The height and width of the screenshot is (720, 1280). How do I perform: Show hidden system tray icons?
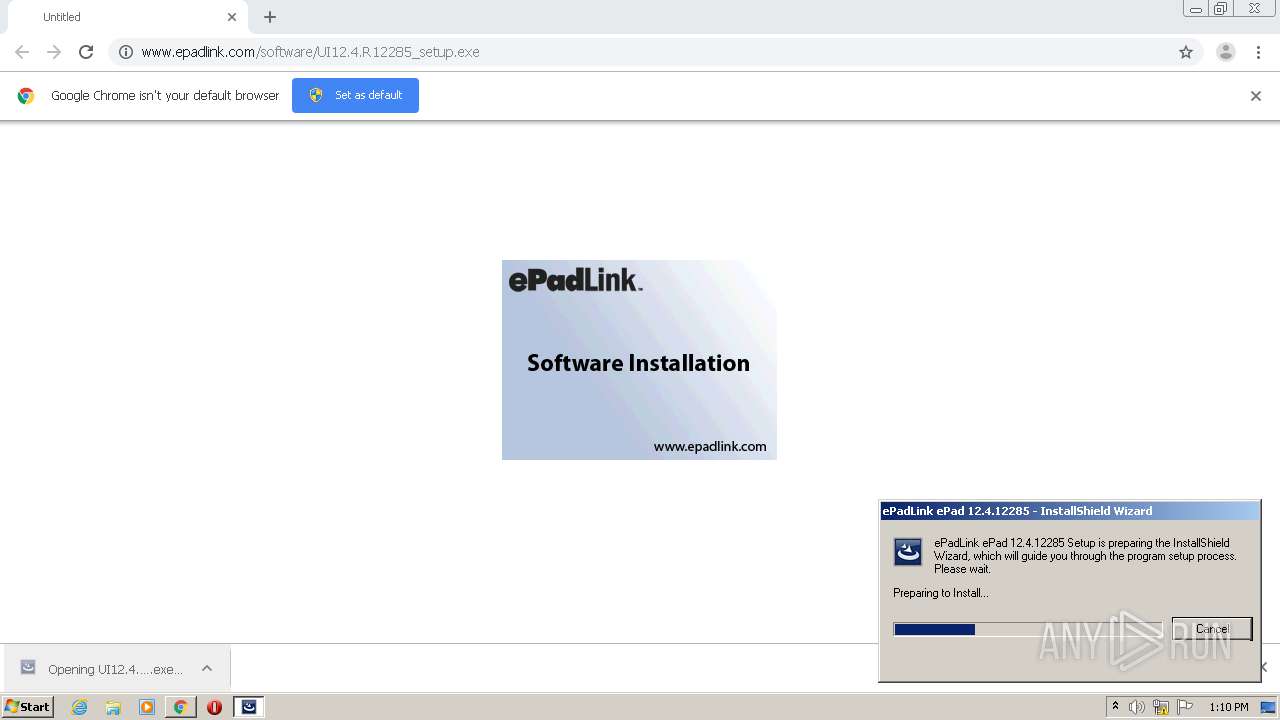click(1116, 707)
